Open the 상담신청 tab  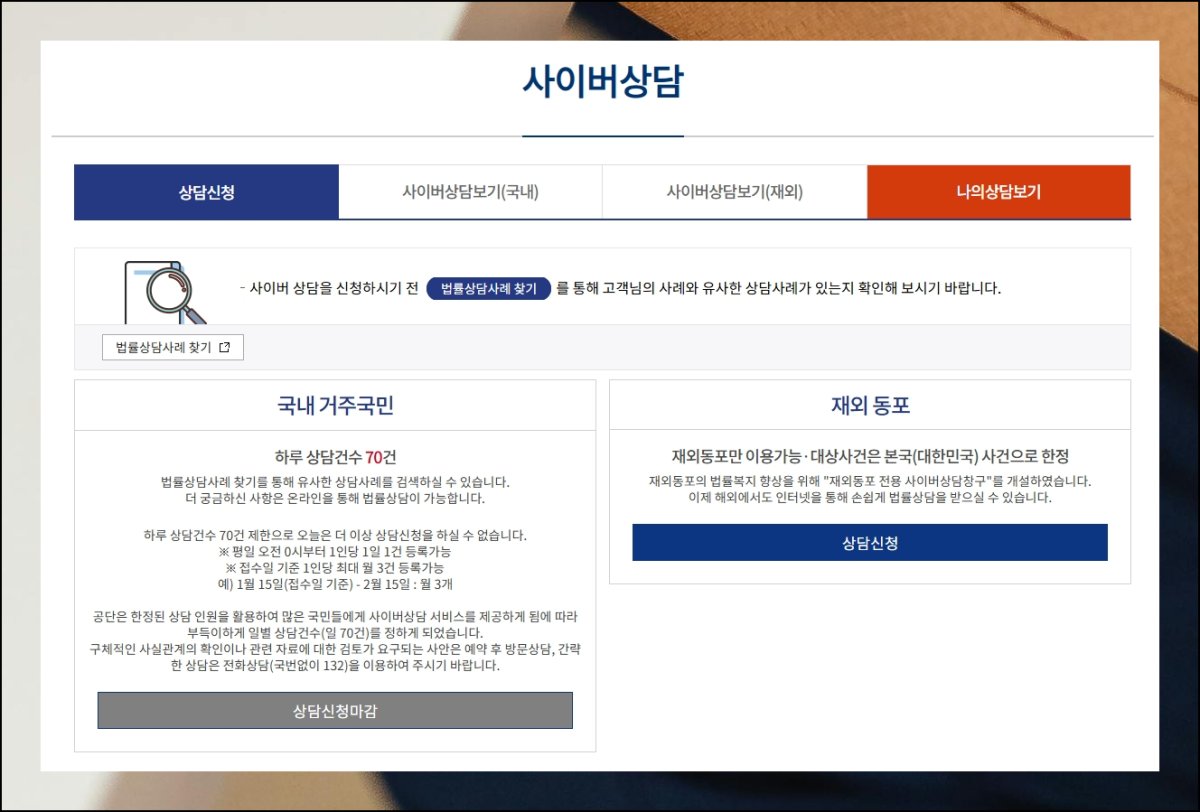coord(206,192)
